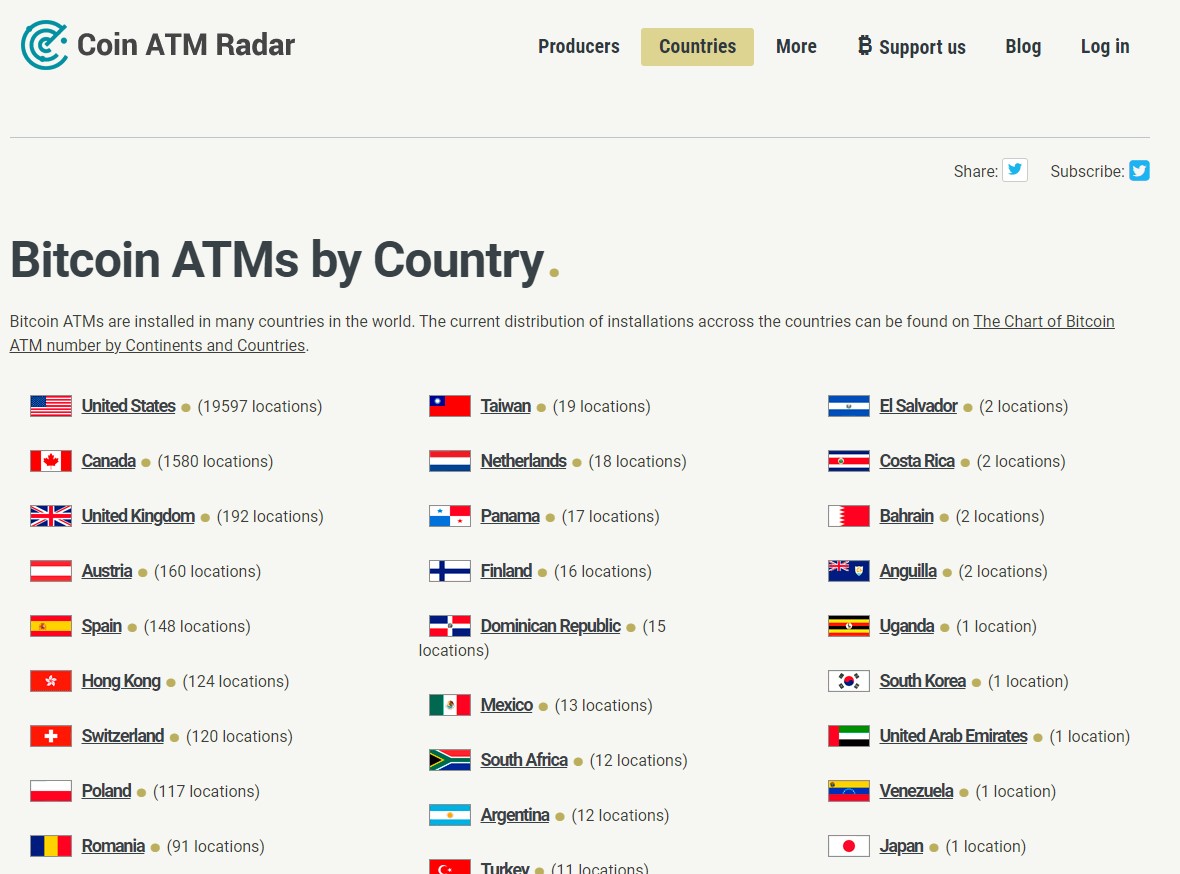Open the Uganda link

(x=907, y=626)
